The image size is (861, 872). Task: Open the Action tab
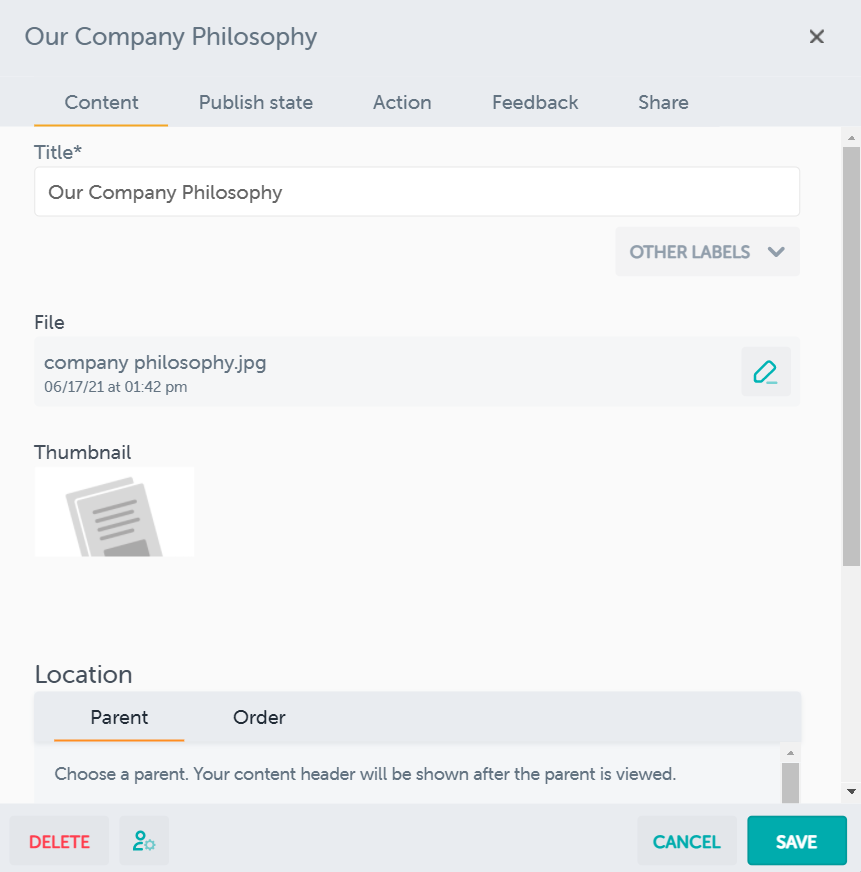pos(402,102)
